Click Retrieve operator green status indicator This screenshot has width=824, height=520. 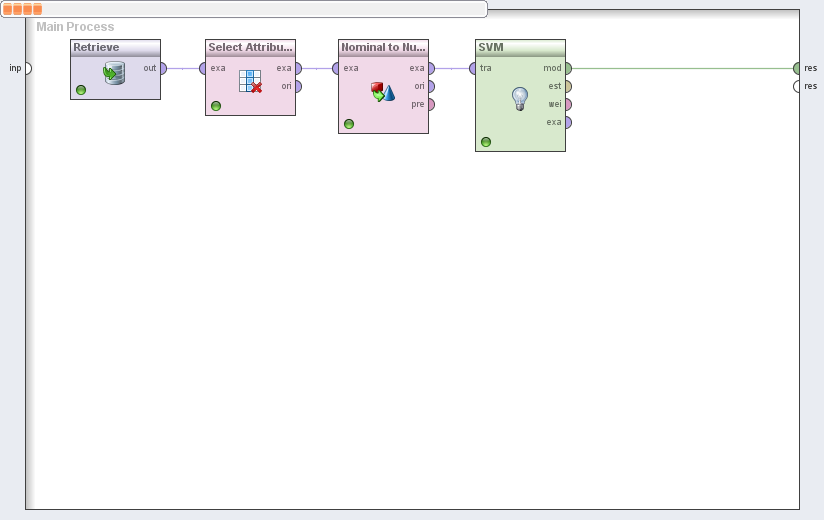(81, 90)
